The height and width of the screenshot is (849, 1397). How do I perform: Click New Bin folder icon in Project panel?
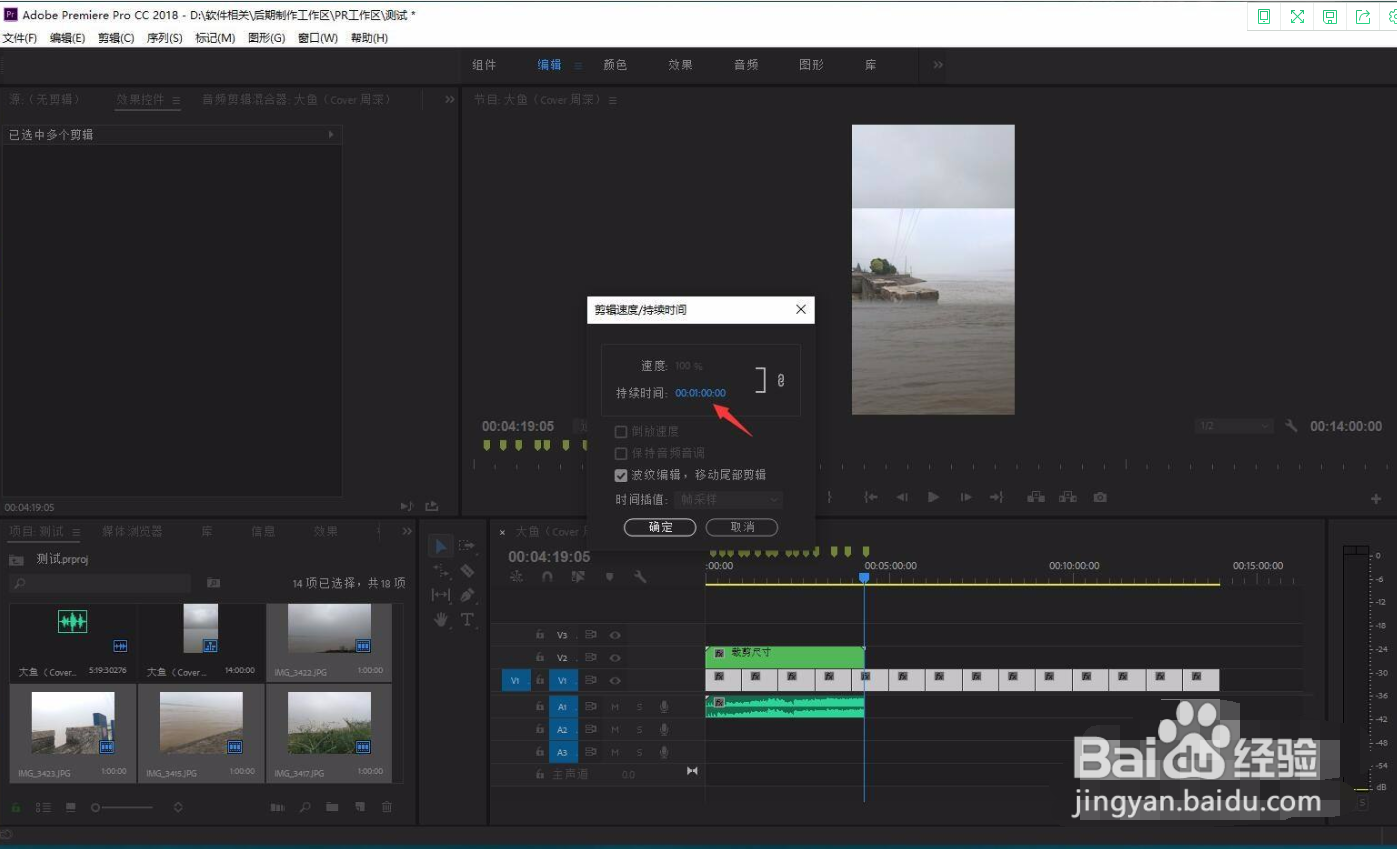coord(332,807)
